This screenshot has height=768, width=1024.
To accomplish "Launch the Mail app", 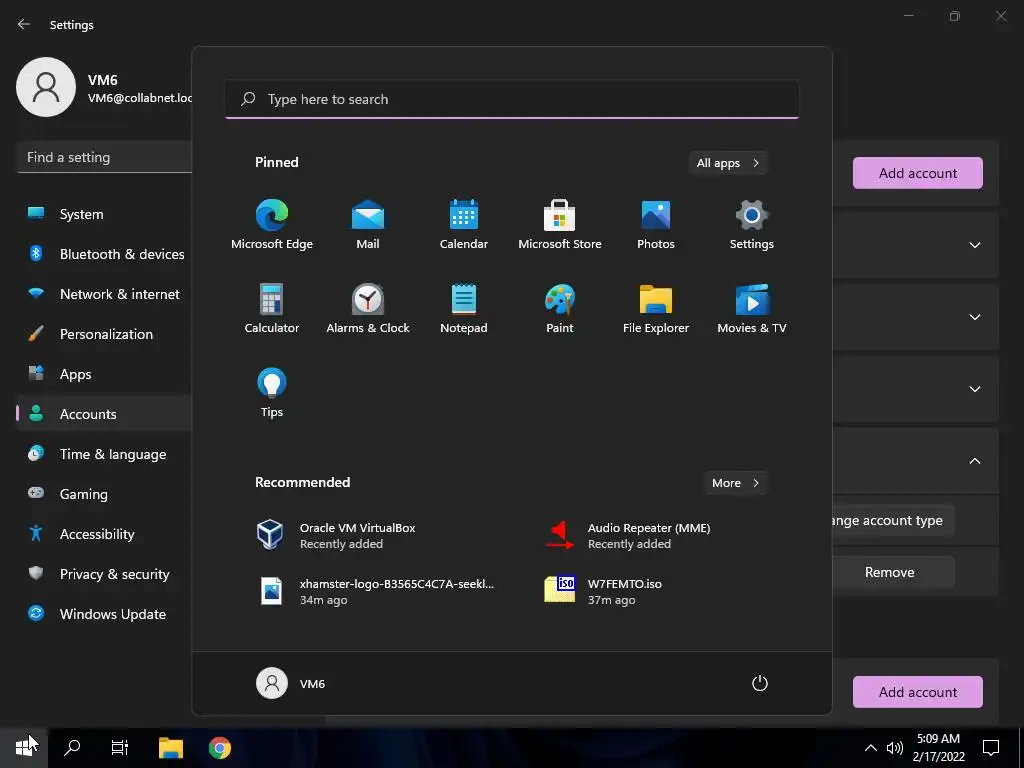I will click(368, 224).
